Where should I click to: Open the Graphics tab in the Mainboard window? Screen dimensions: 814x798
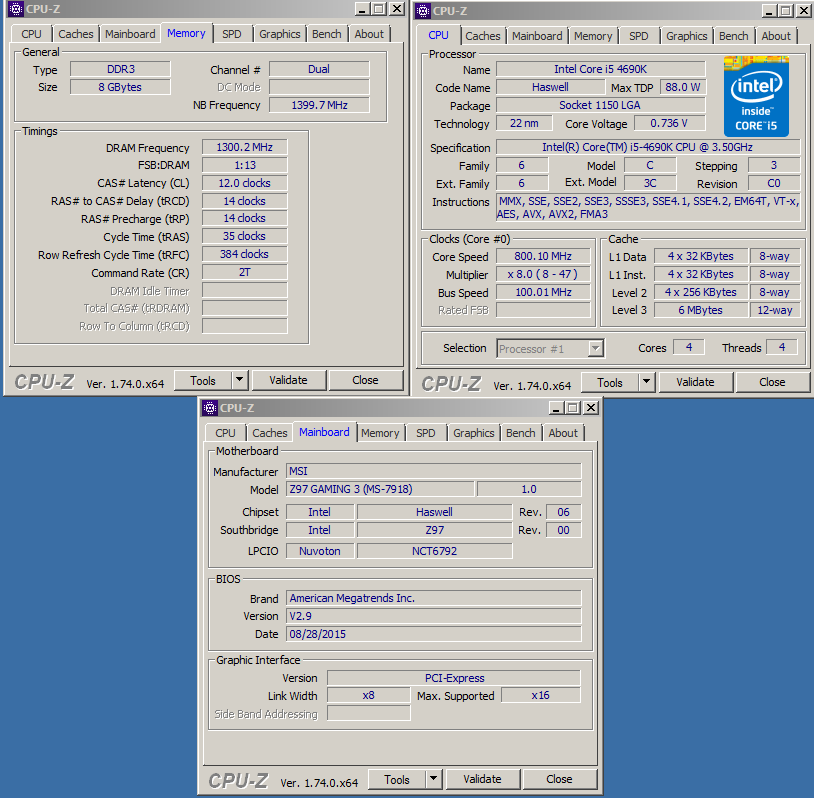[473, 433]
